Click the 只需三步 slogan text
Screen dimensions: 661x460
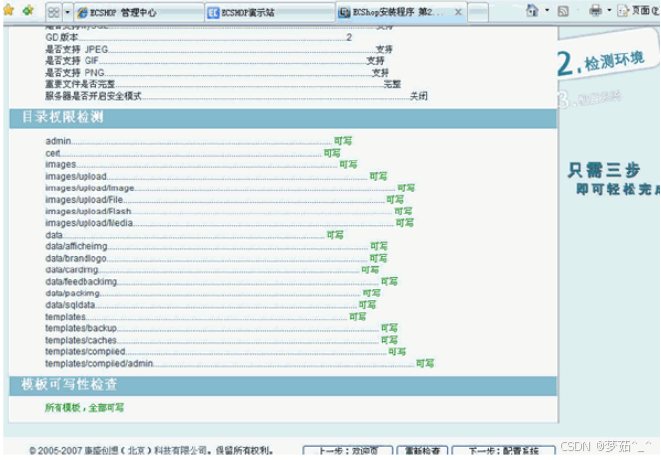tap(604, 170)
